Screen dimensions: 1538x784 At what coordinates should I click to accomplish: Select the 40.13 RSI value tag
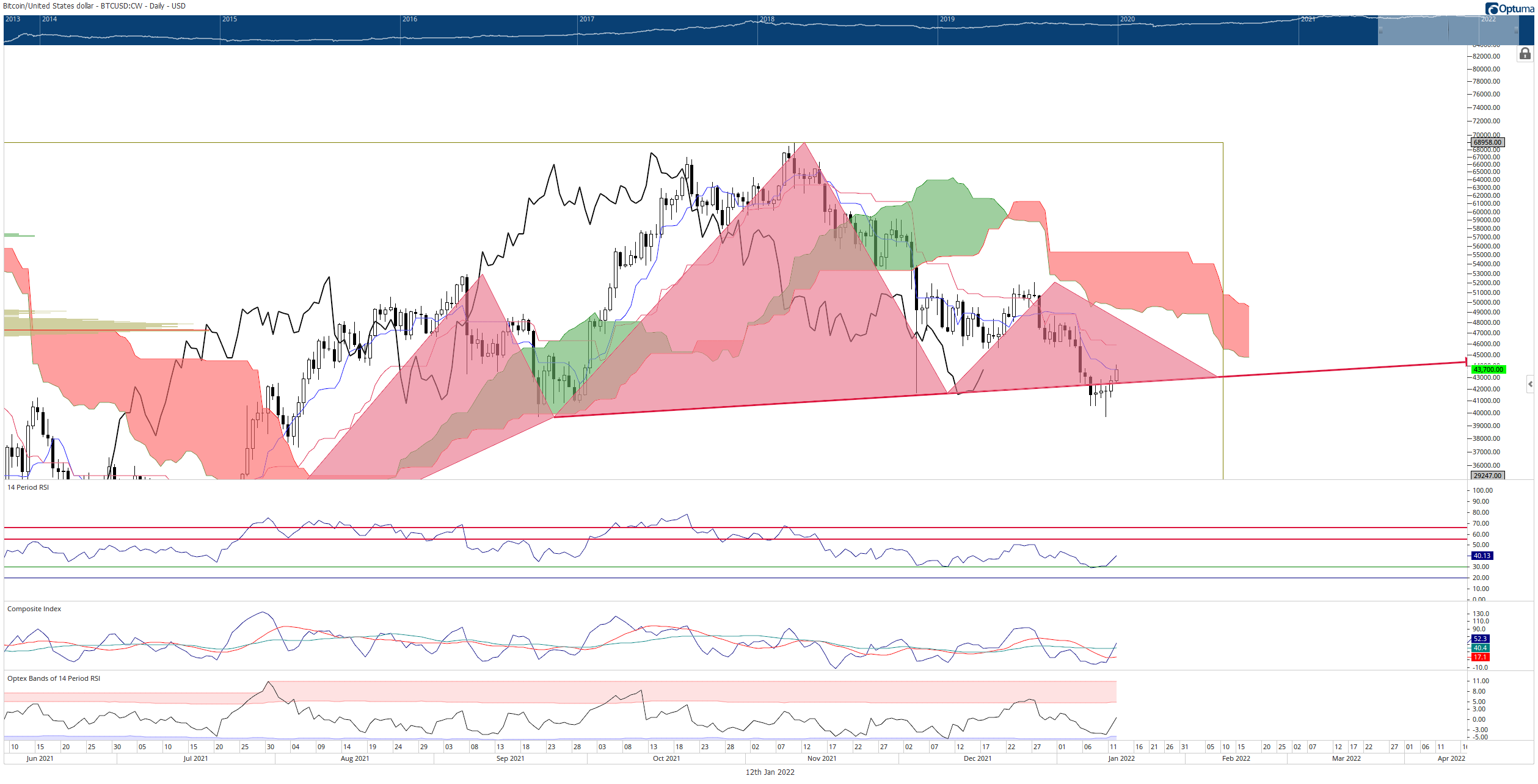1482,556
